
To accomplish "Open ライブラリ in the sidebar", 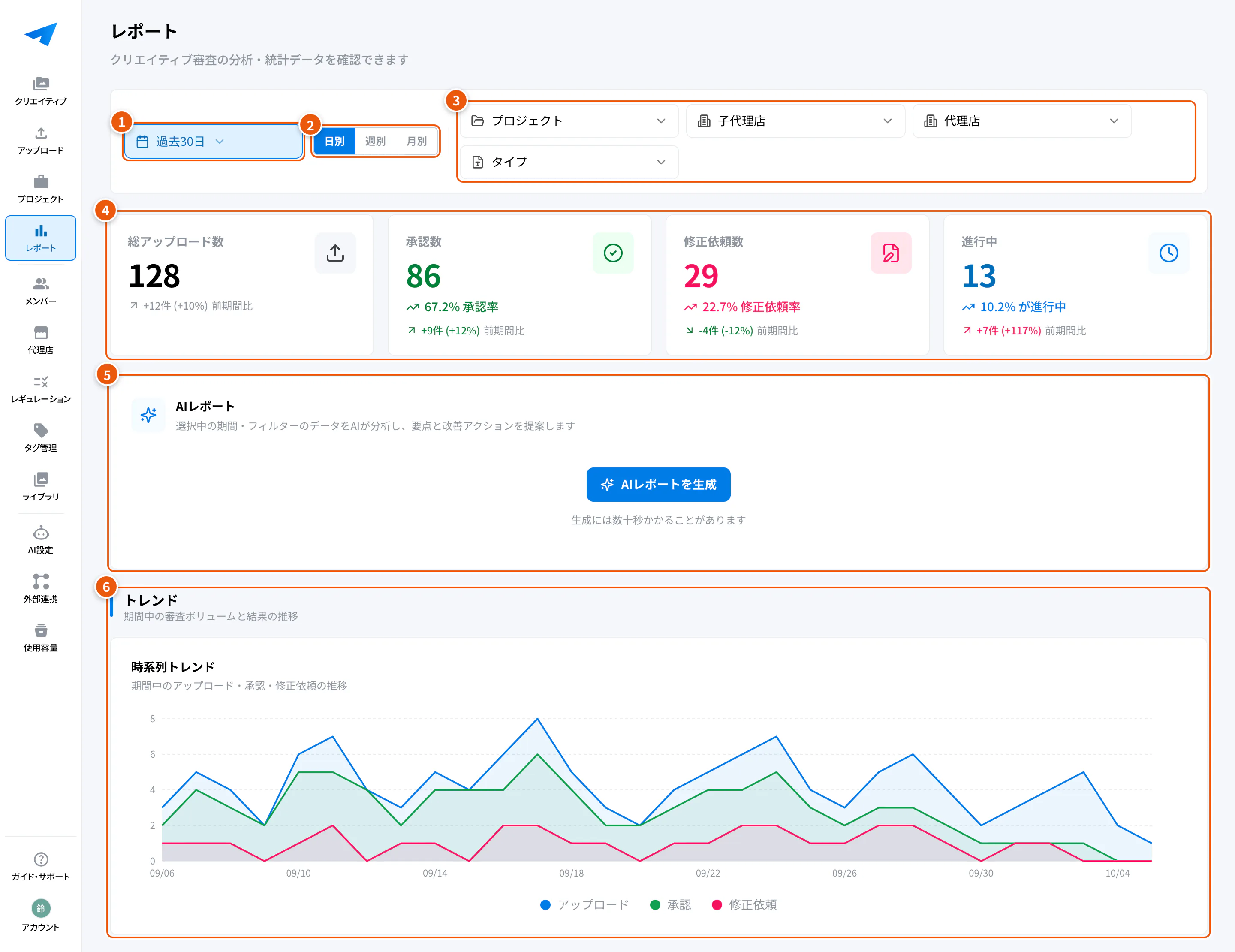I will click(x=41, y=486).
